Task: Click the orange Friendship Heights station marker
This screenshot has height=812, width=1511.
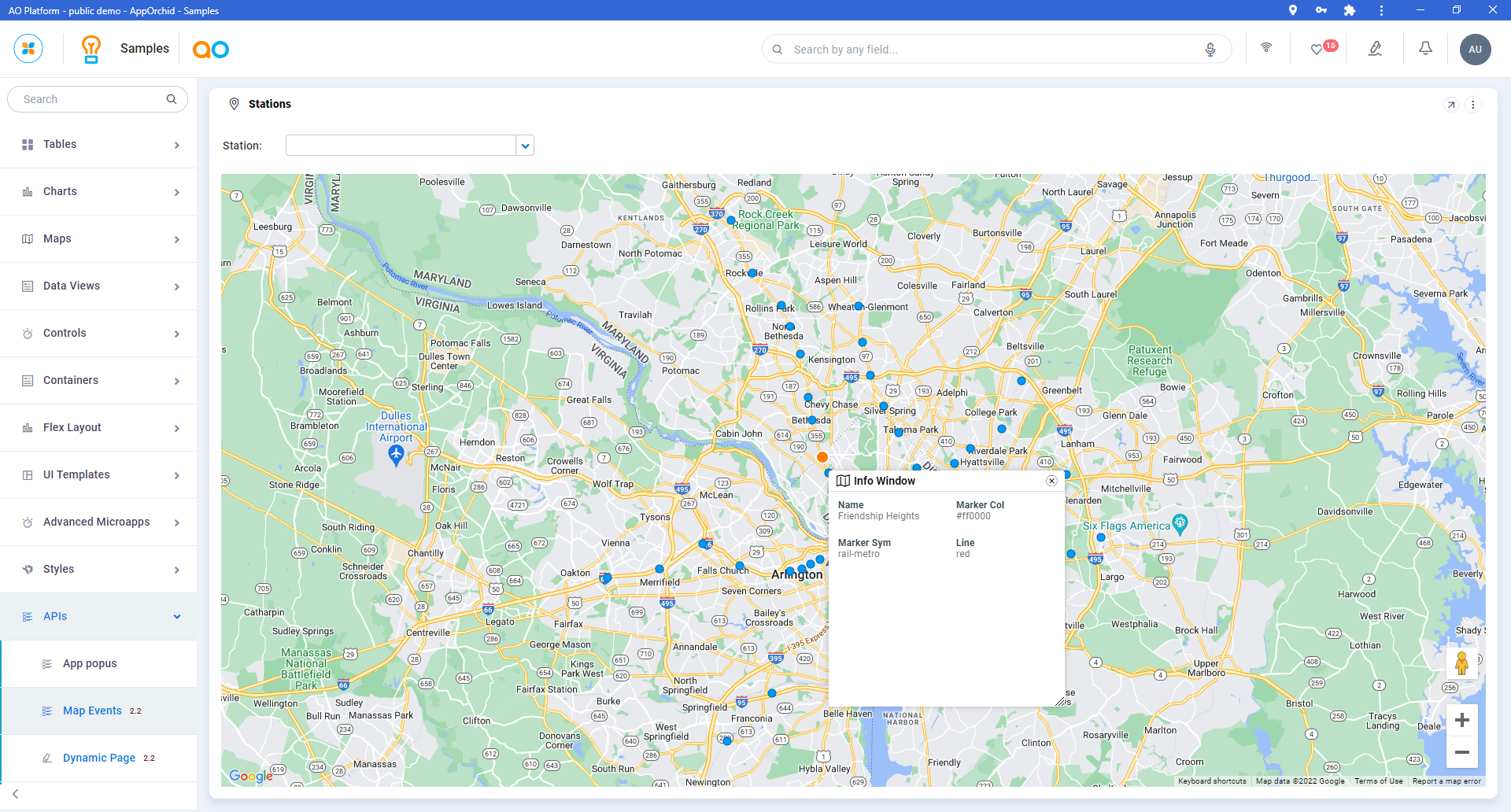Action: (822, 457)
